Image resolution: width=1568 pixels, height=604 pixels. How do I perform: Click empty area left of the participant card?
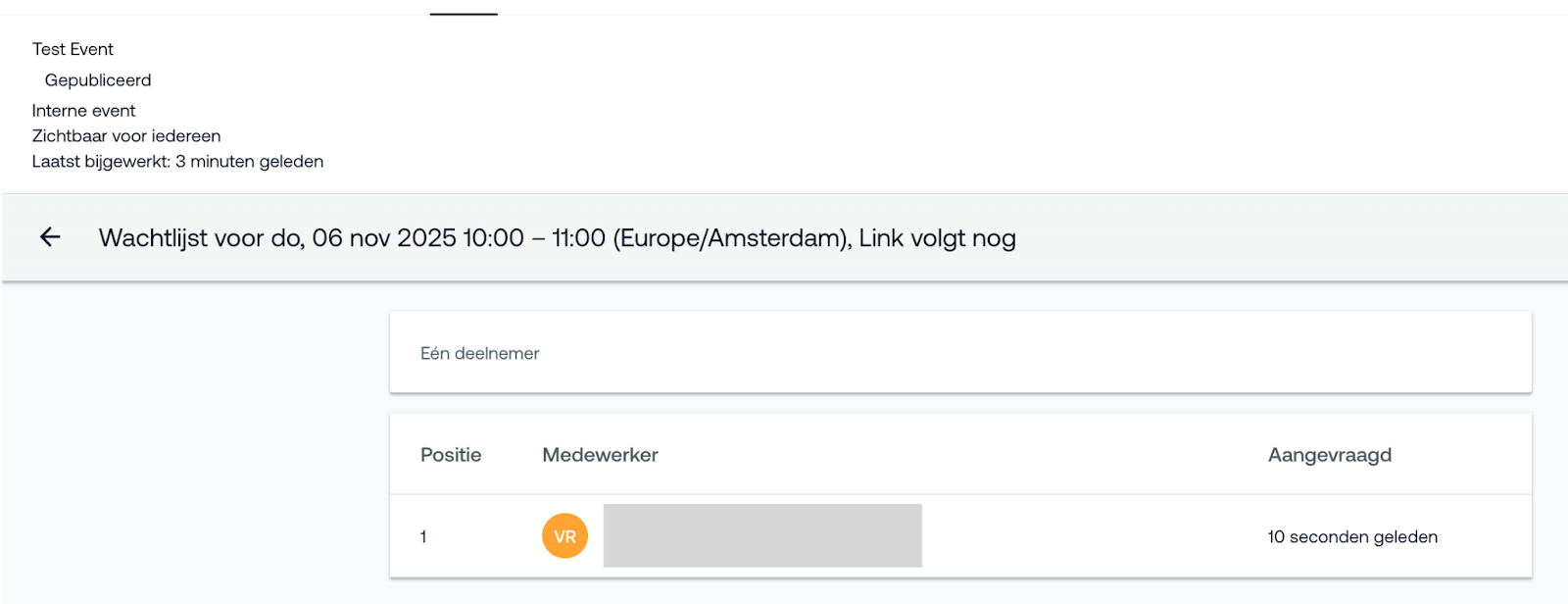196,441
